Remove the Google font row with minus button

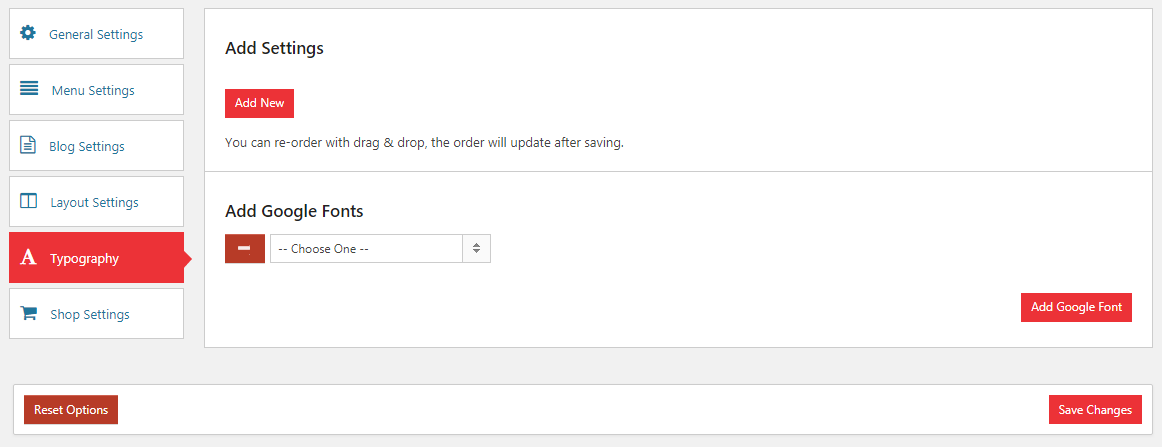pyautogui.click(x=245, y=248)
